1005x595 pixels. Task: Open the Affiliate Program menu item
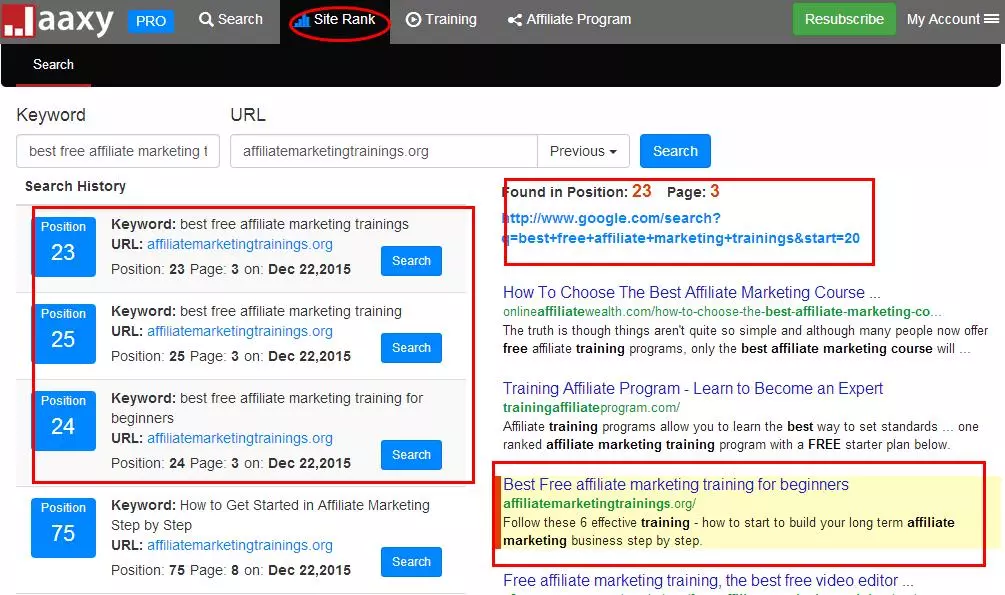click(x=569, y=20)
